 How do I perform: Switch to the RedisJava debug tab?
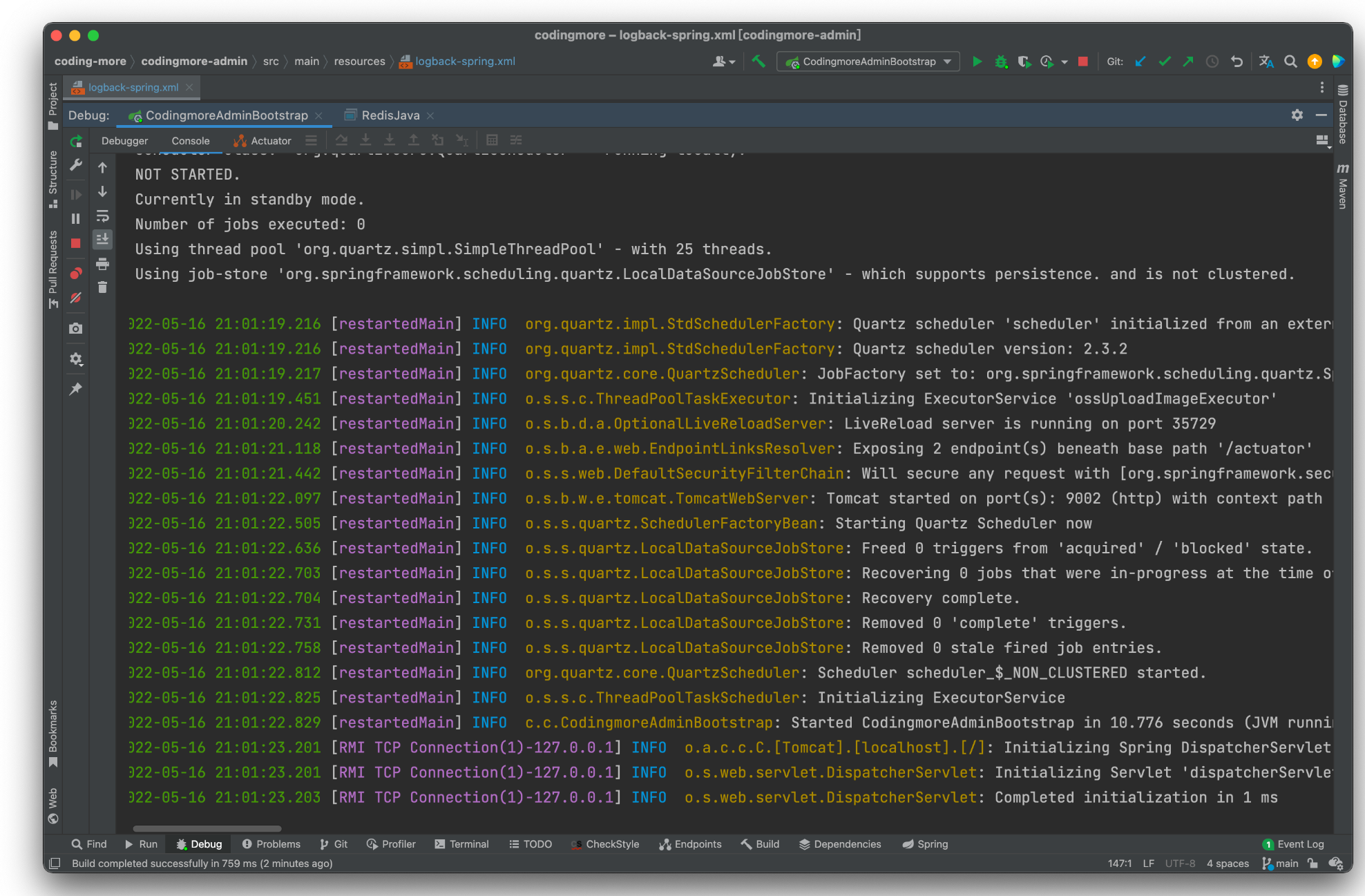tap(390, 115)
